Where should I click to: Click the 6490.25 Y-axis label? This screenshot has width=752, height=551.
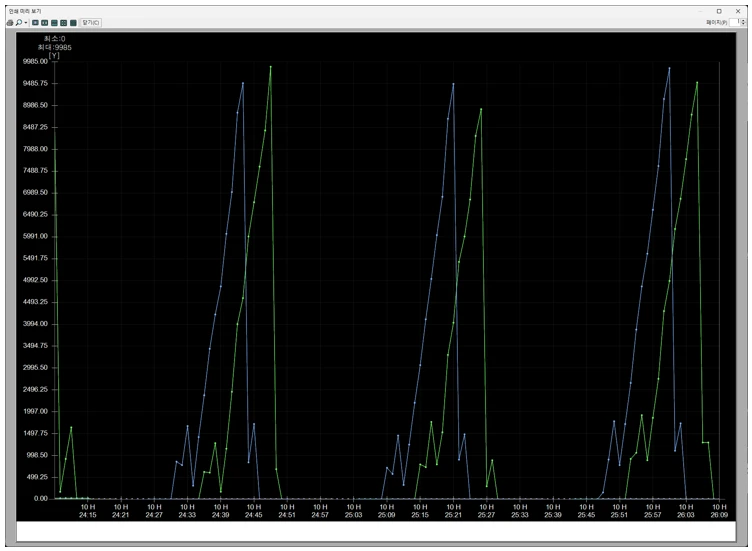(35, 214)
